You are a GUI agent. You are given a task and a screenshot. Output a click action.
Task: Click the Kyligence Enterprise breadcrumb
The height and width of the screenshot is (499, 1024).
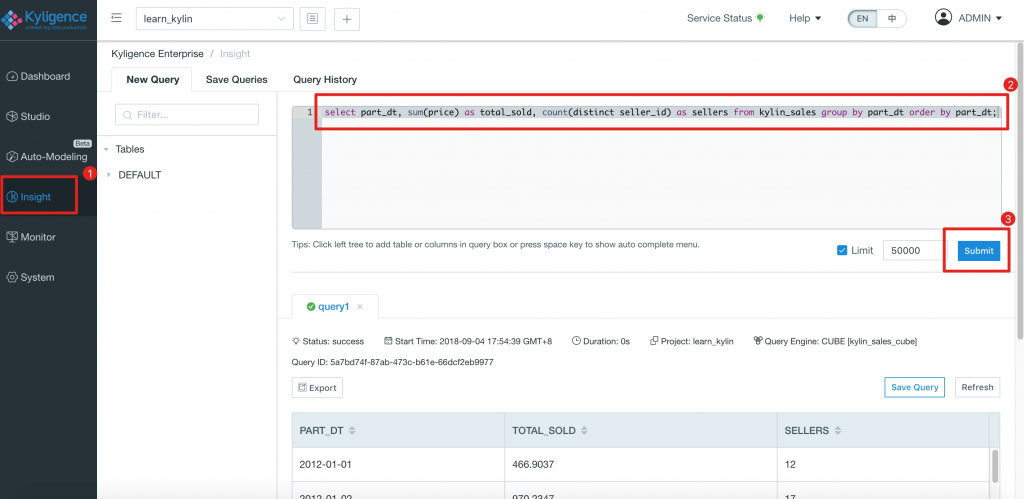157,54
